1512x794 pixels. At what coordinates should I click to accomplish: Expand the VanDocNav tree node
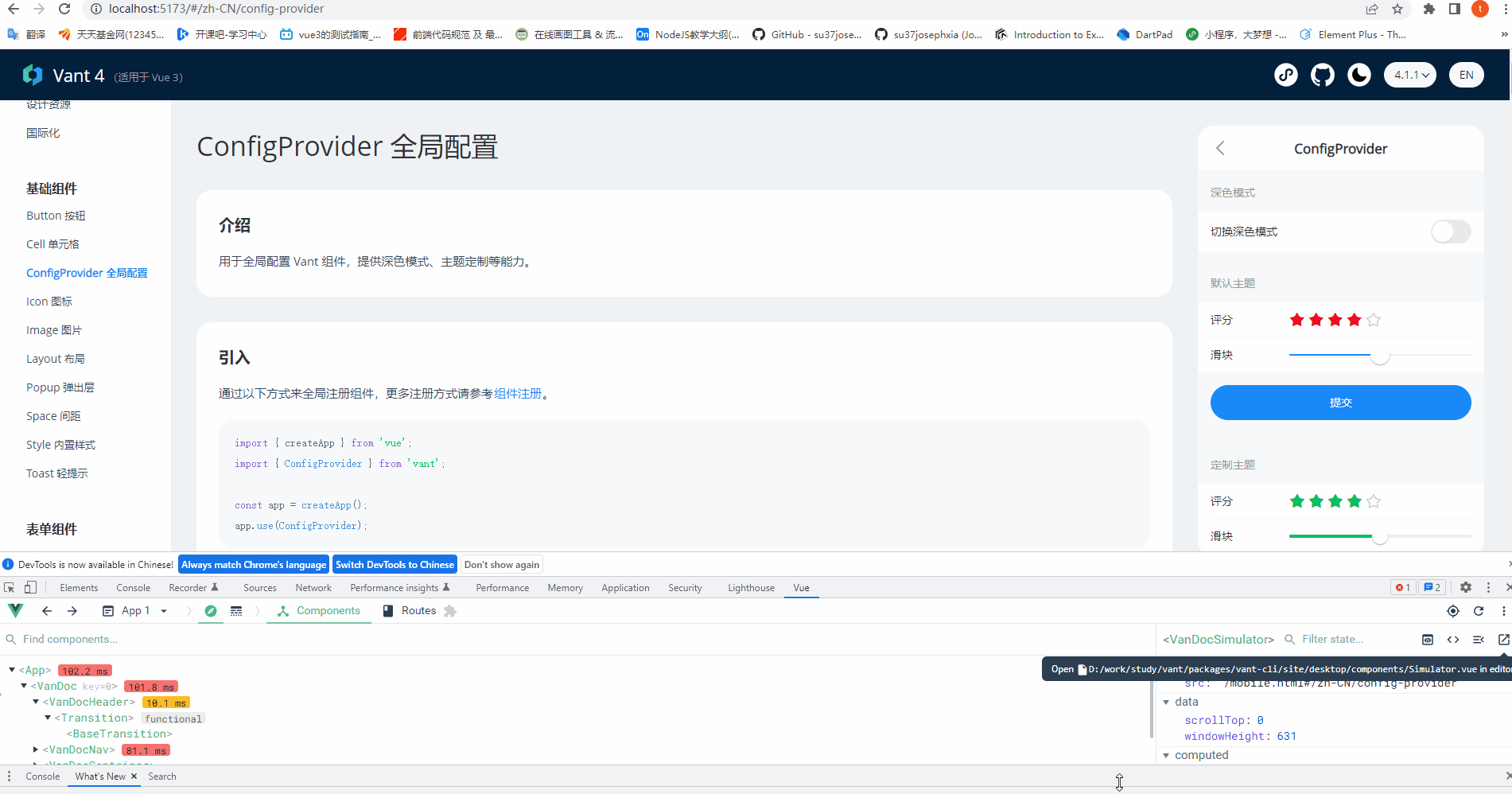pos(36,749)
